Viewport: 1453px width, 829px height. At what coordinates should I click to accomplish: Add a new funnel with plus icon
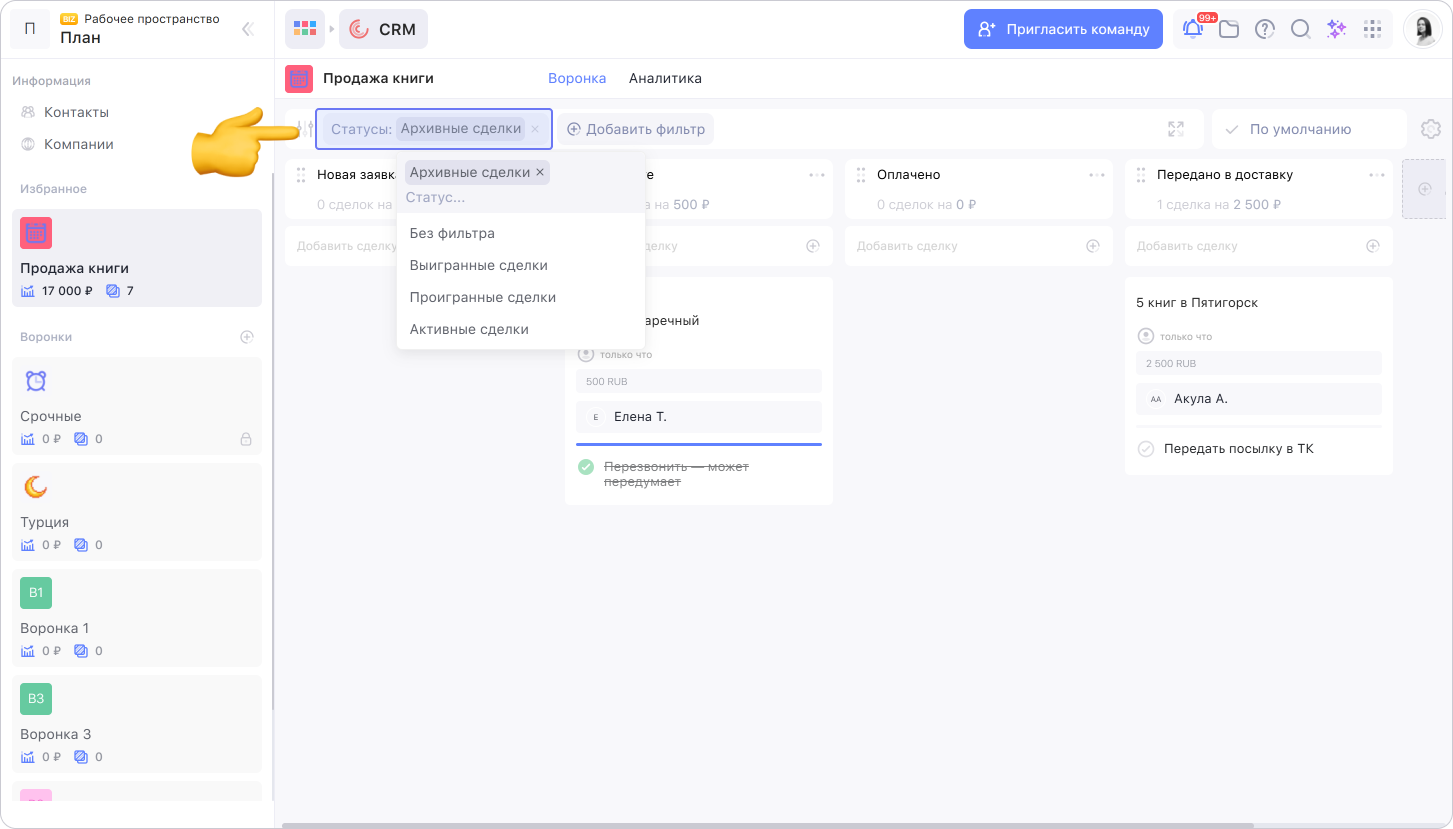pos(247,337)
